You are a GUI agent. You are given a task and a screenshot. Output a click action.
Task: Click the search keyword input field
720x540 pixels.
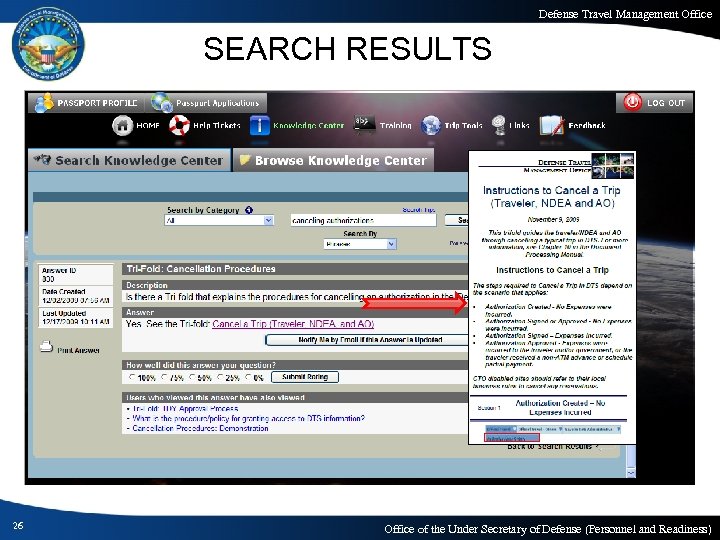pyautogui.click(x=363, y=220)
